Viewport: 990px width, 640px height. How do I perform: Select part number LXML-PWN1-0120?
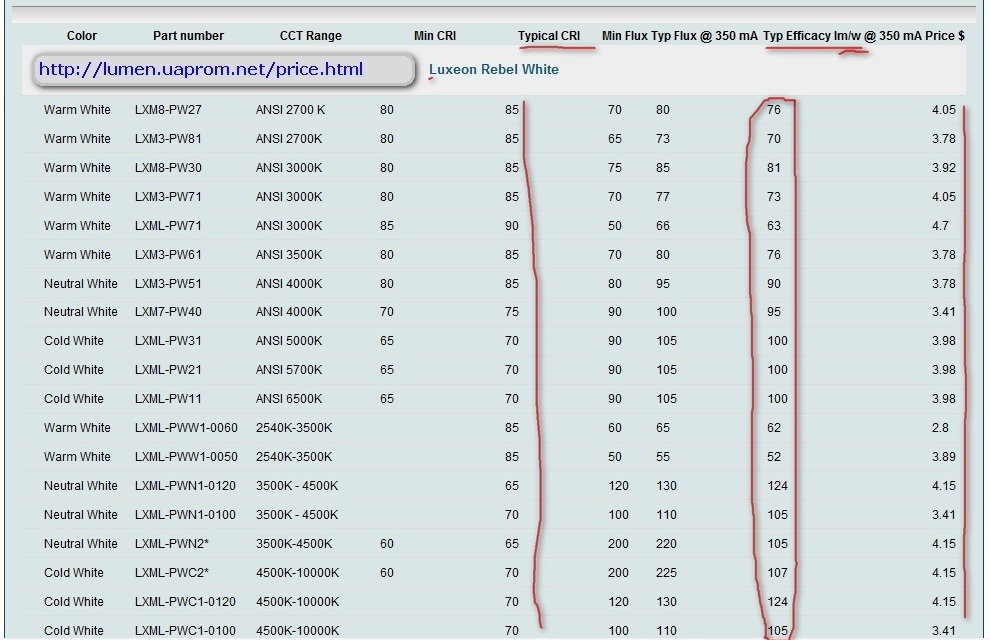click(x=186, y=486)
